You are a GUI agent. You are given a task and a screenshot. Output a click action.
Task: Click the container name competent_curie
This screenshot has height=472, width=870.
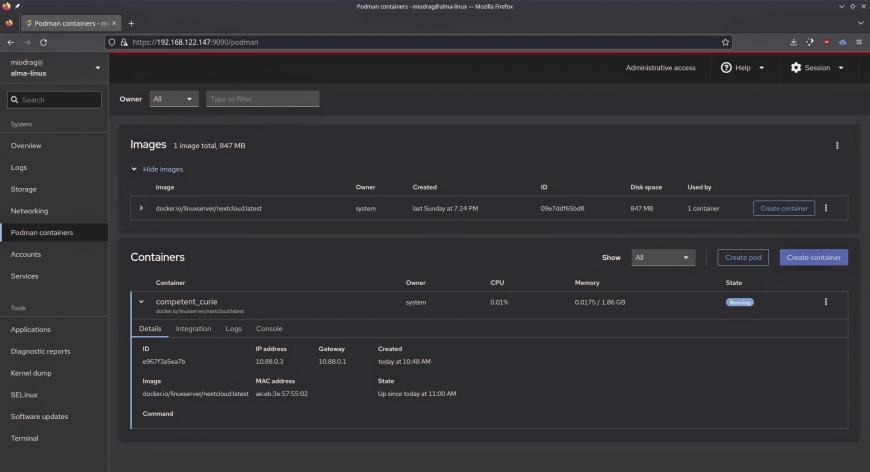pos(186,302)
